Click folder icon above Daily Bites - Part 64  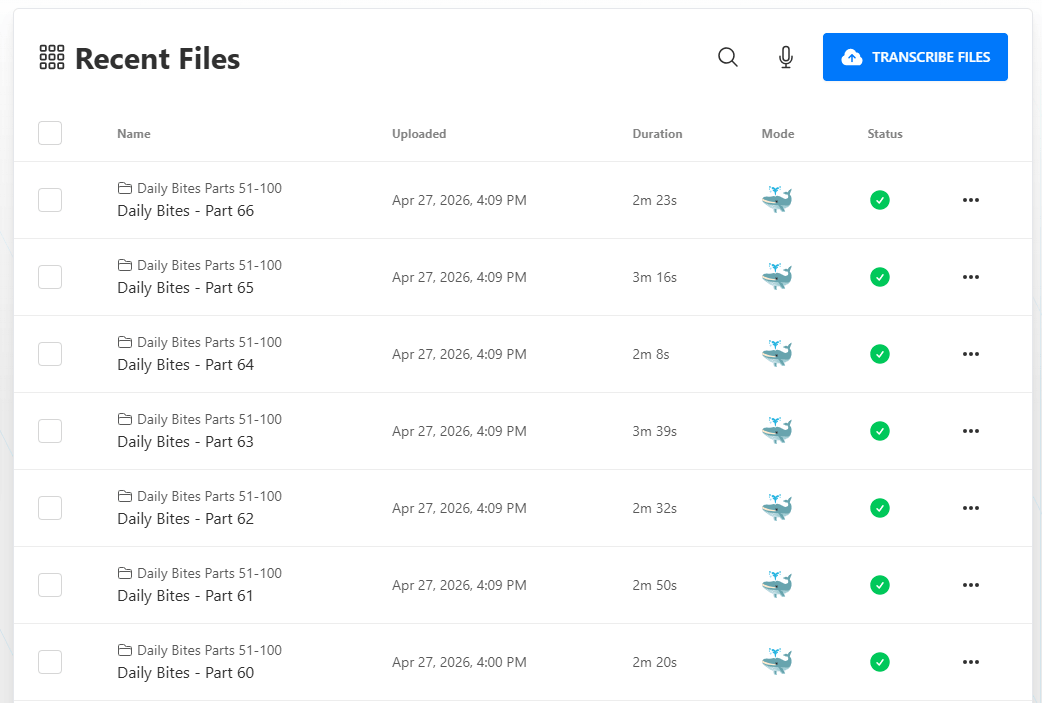[125, 342]
